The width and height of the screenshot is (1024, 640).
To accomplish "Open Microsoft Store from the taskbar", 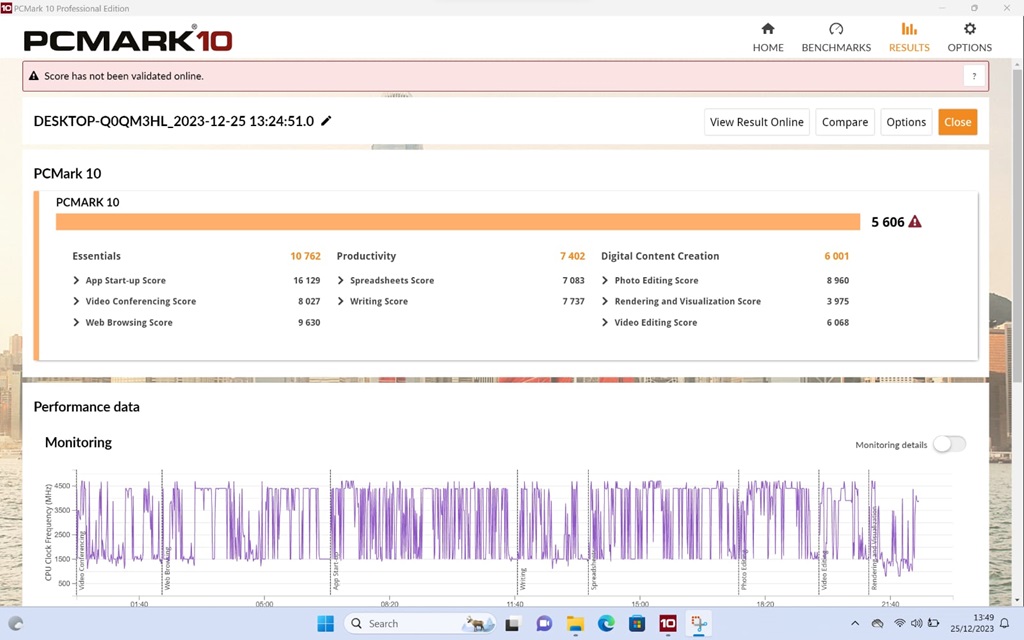I will 637,624.
